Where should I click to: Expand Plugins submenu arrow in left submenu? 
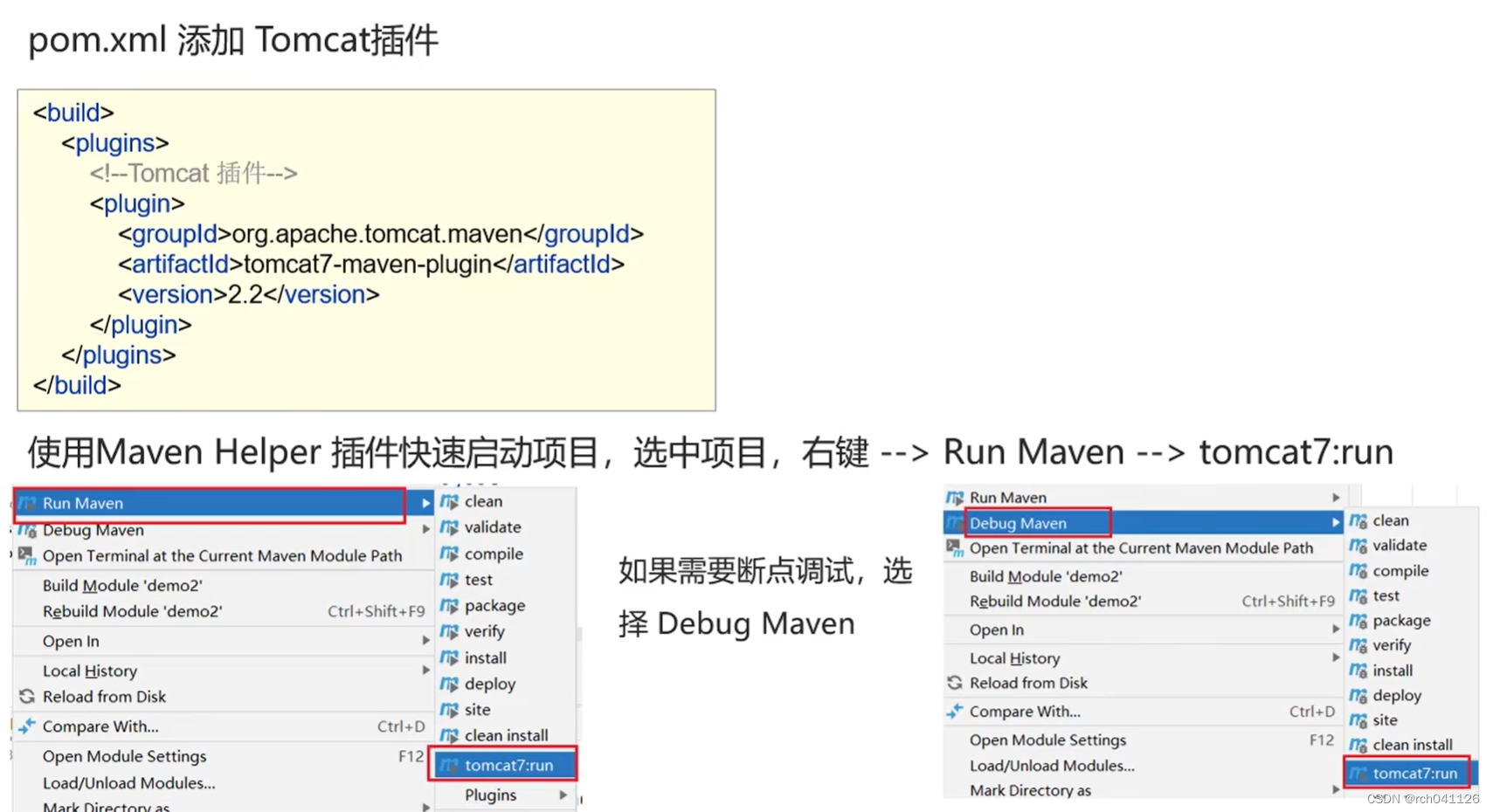563,795
